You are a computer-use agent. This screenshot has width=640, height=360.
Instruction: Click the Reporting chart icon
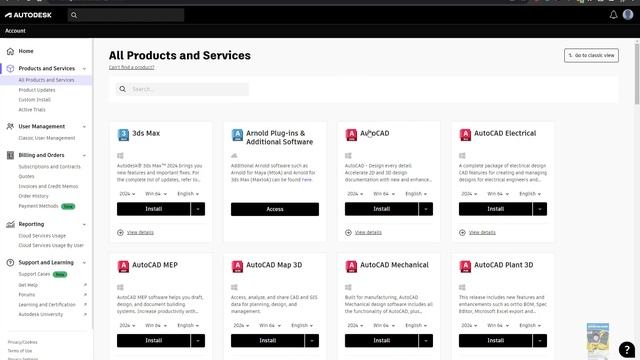pyautogui.click(x=10, y=224)
